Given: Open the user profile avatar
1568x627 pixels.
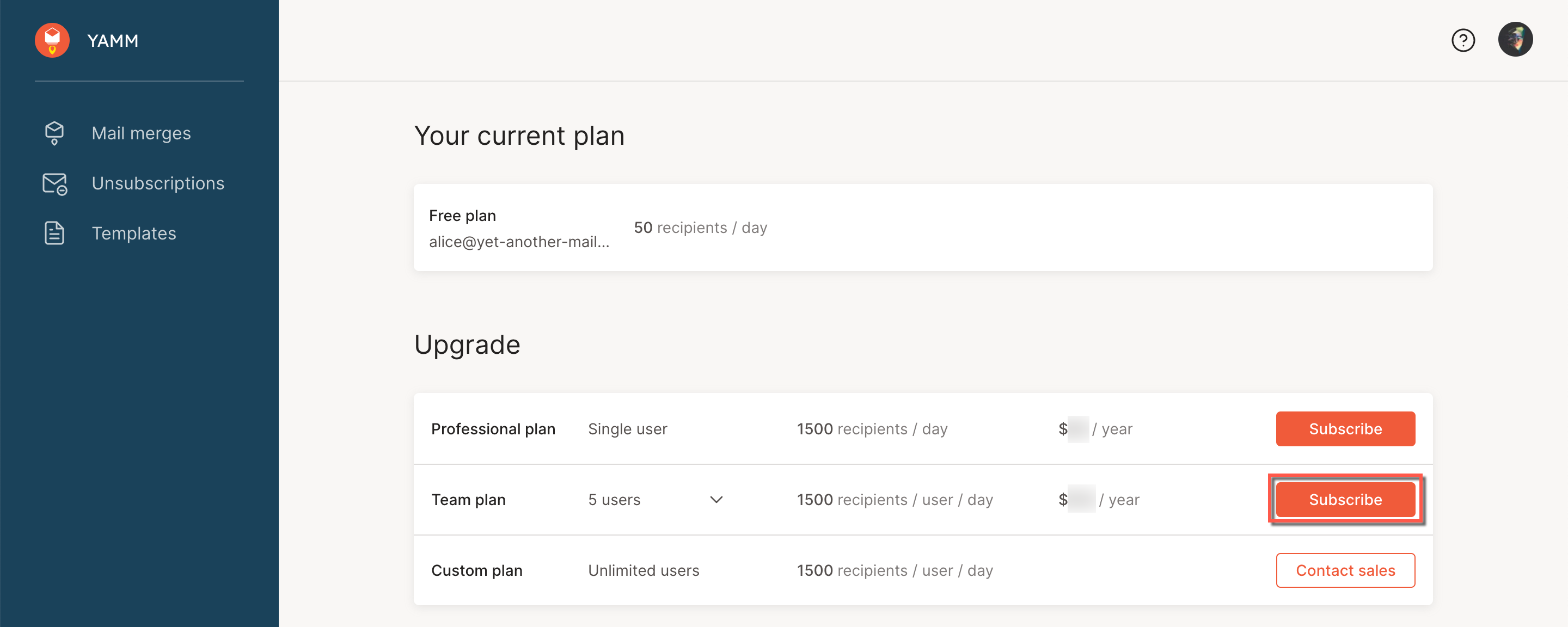Looking at the screenshot, I should (x=1515, y=40).
